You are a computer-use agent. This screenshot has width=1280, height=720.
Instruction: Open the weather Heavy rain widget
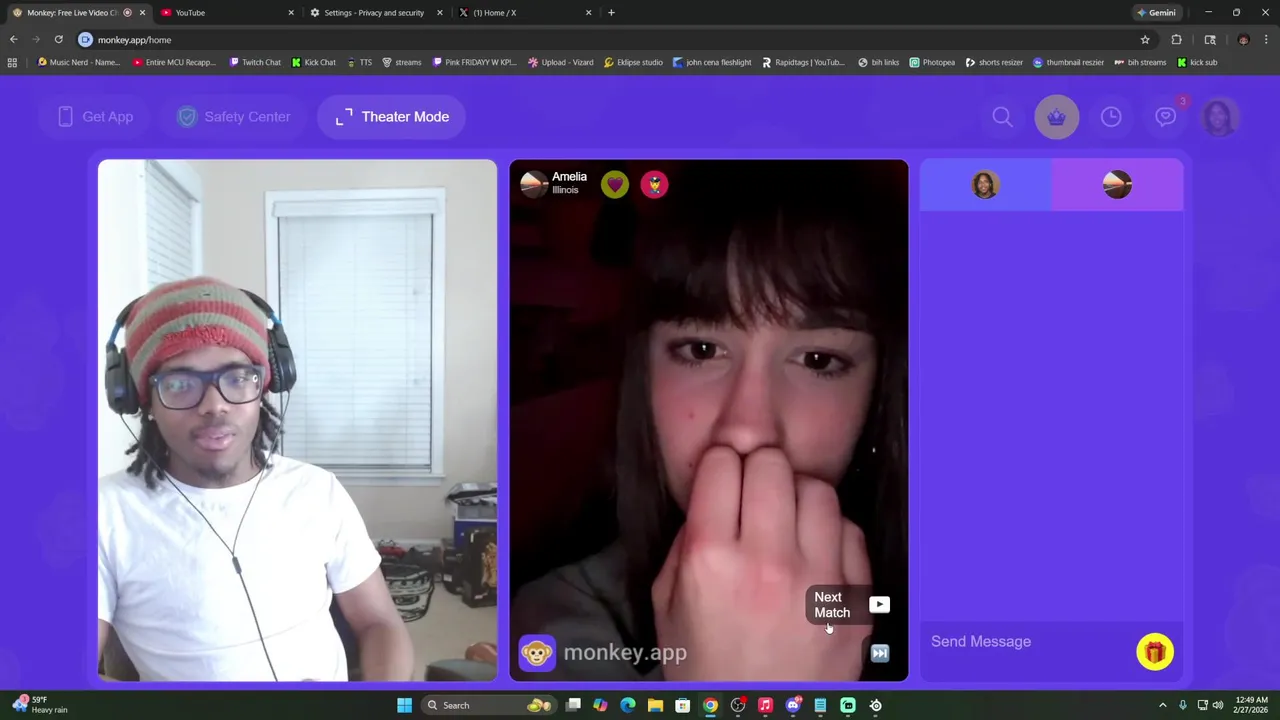coord(40,705)
